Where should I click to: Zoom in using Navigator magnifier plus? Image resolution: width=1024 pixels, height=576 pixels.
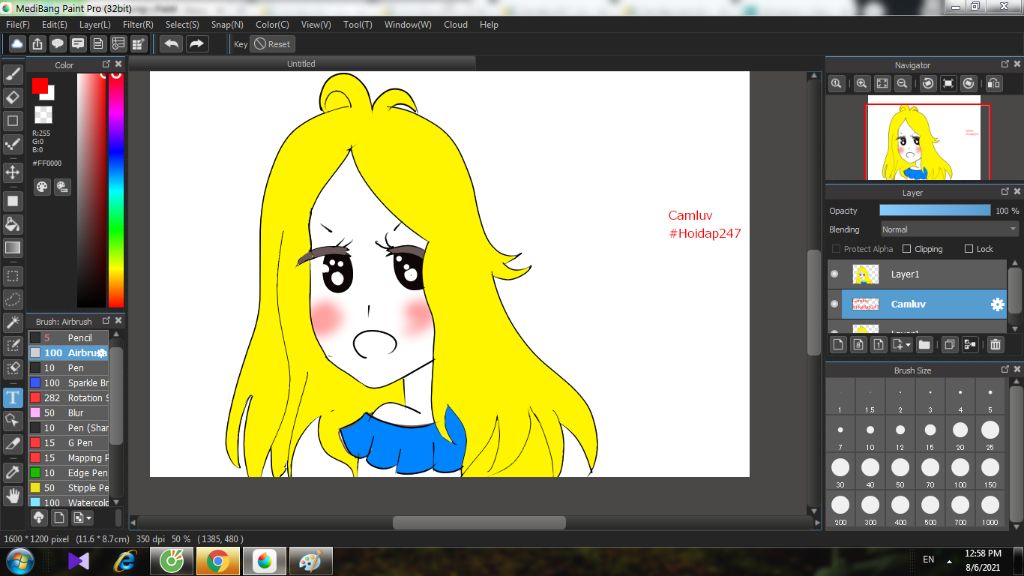pyautogui.click(x=862, y=84)
